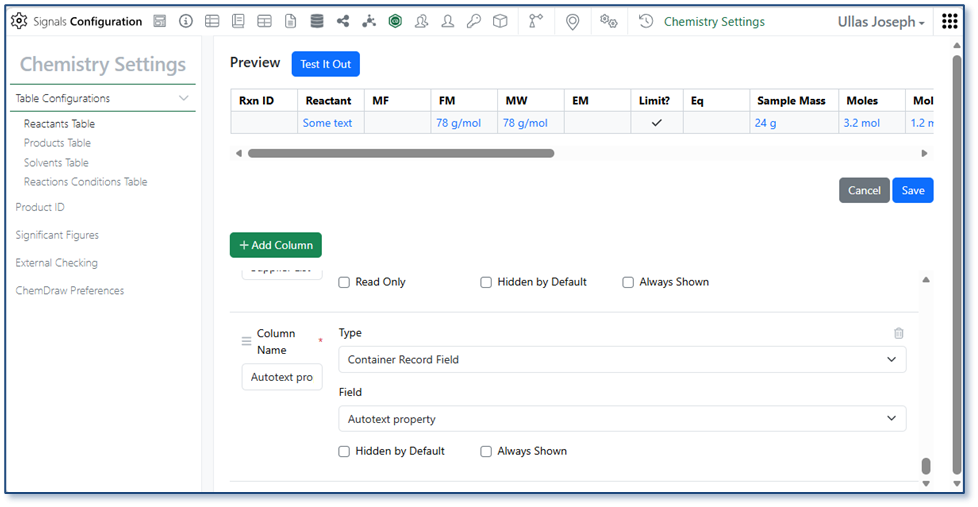Click the Add Column button

pos(276,245)
